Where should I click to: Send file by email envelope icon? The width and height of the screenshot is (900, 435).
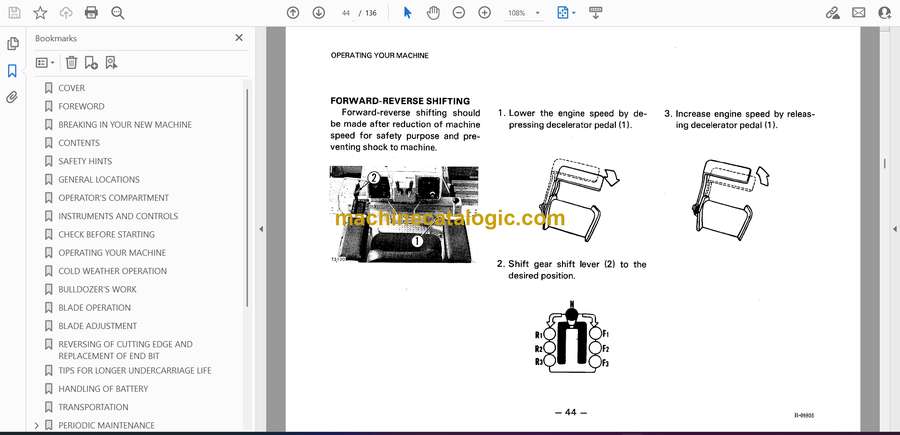tap(859, 13)
